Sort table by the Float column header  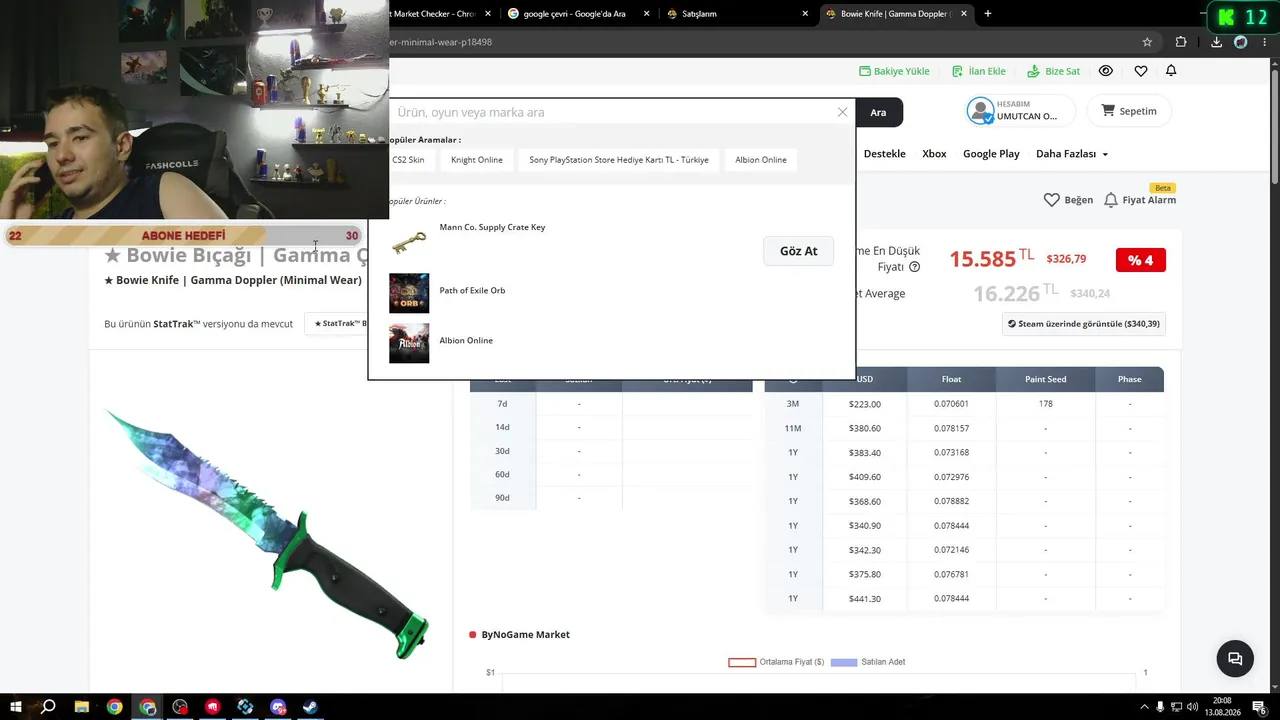tap(951, 379)
